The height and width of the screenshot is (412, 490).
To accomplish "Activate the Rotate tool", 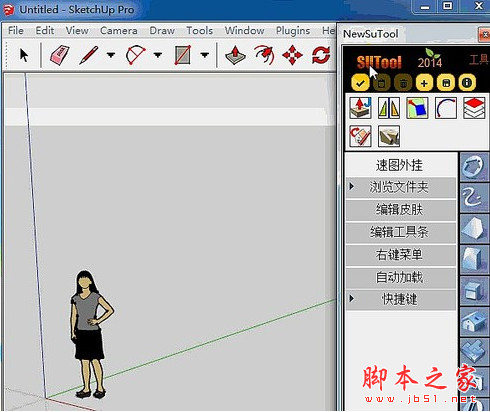I will 321,55.
